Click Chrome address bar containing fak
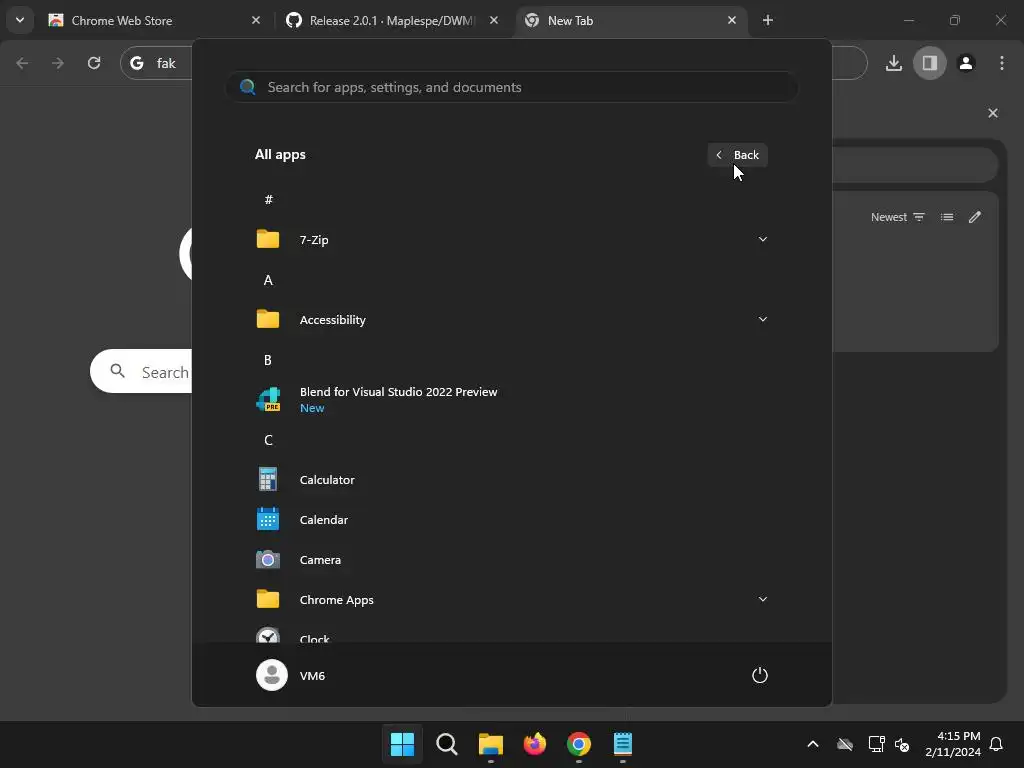The width and height of the screenshot is (1024, 768). point(157,63)
